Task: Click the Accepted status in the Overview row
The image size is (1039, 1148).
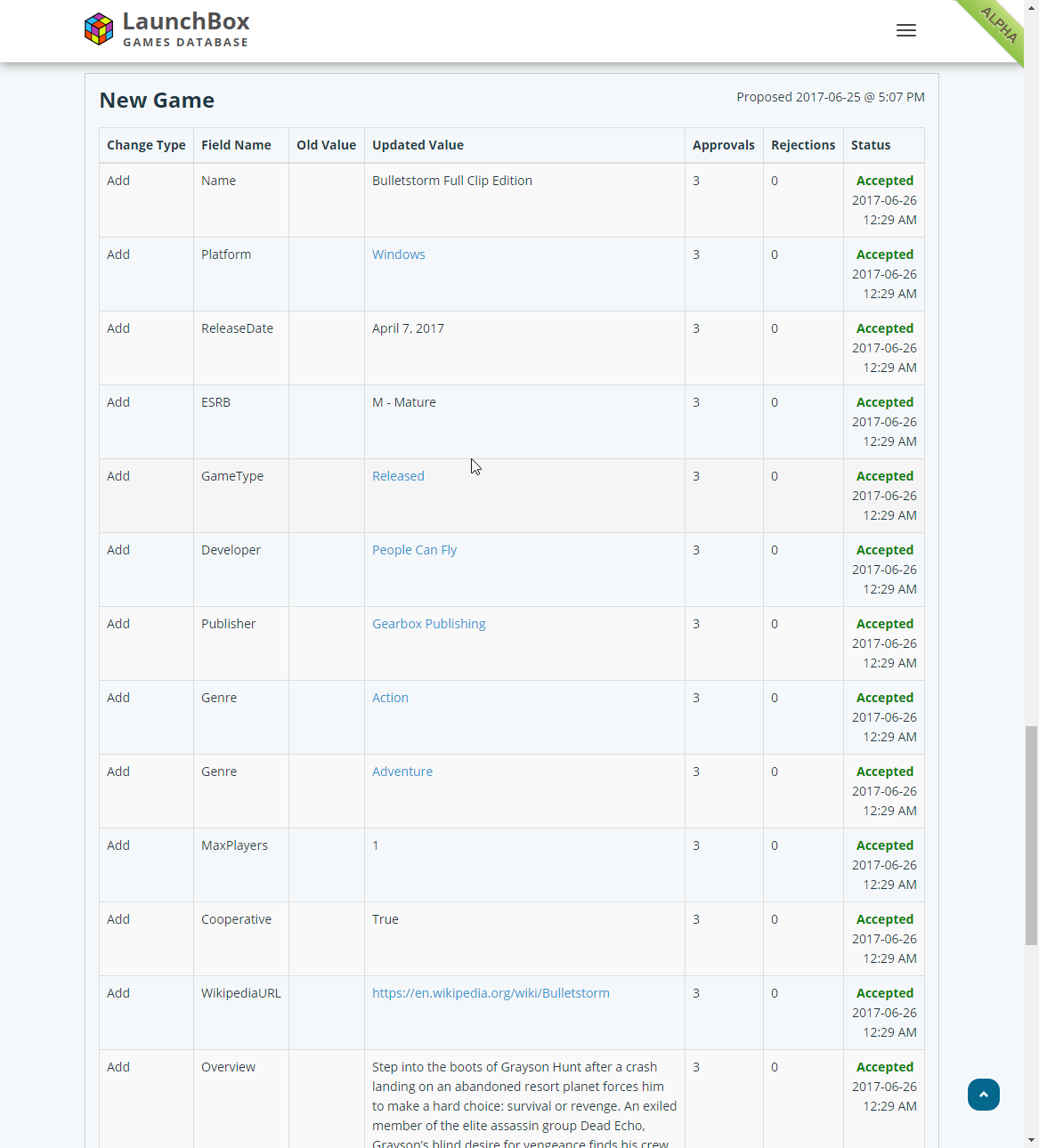Action: pos(885,1067)
